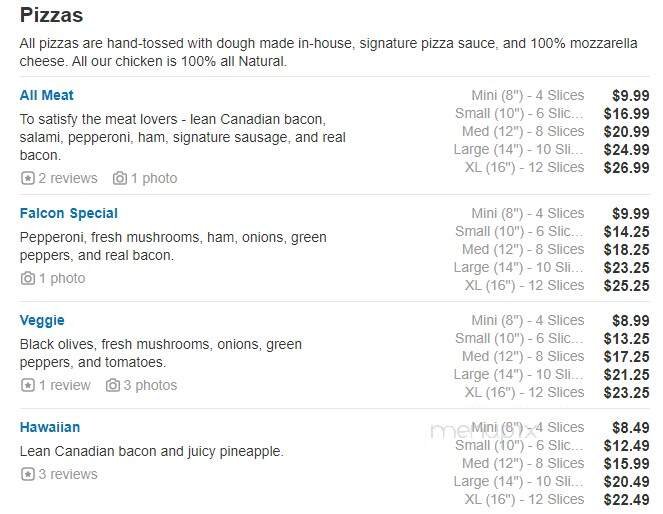This screenshot has height=514, width=663.
Task: Open the All Meat pizza link
Action: click(47, 95)
